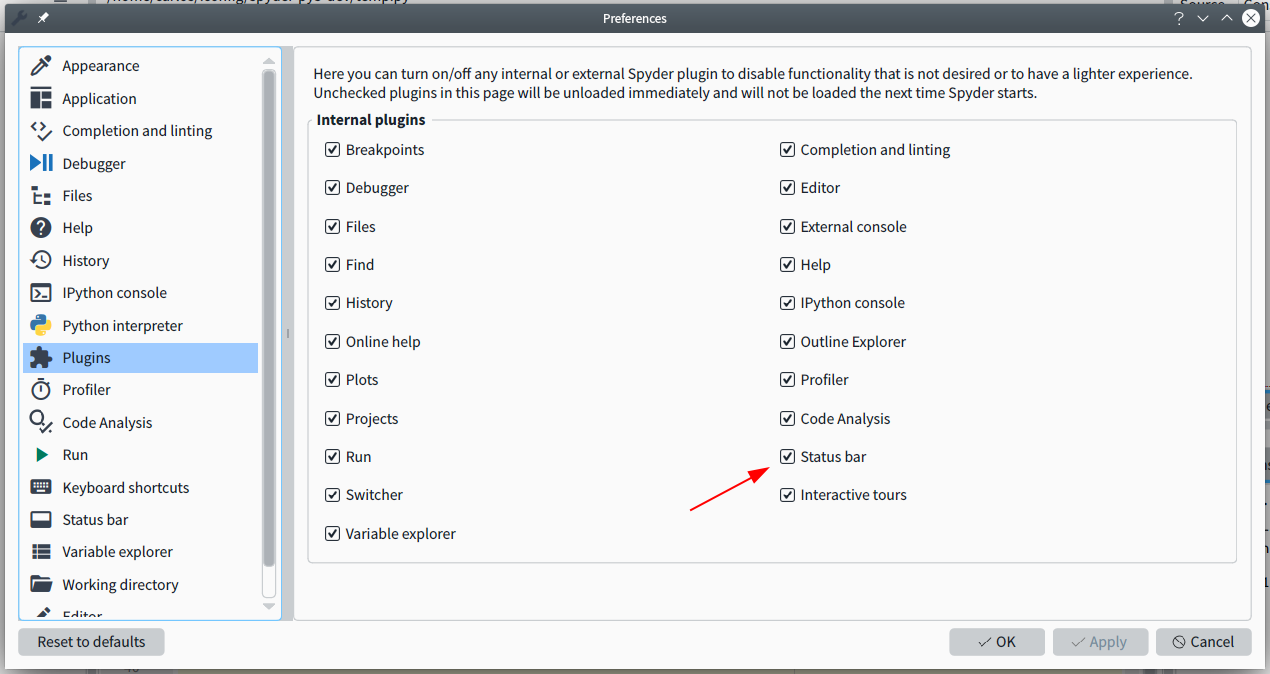Click the Variable explorer icon in sidebar

coord(39,551)
